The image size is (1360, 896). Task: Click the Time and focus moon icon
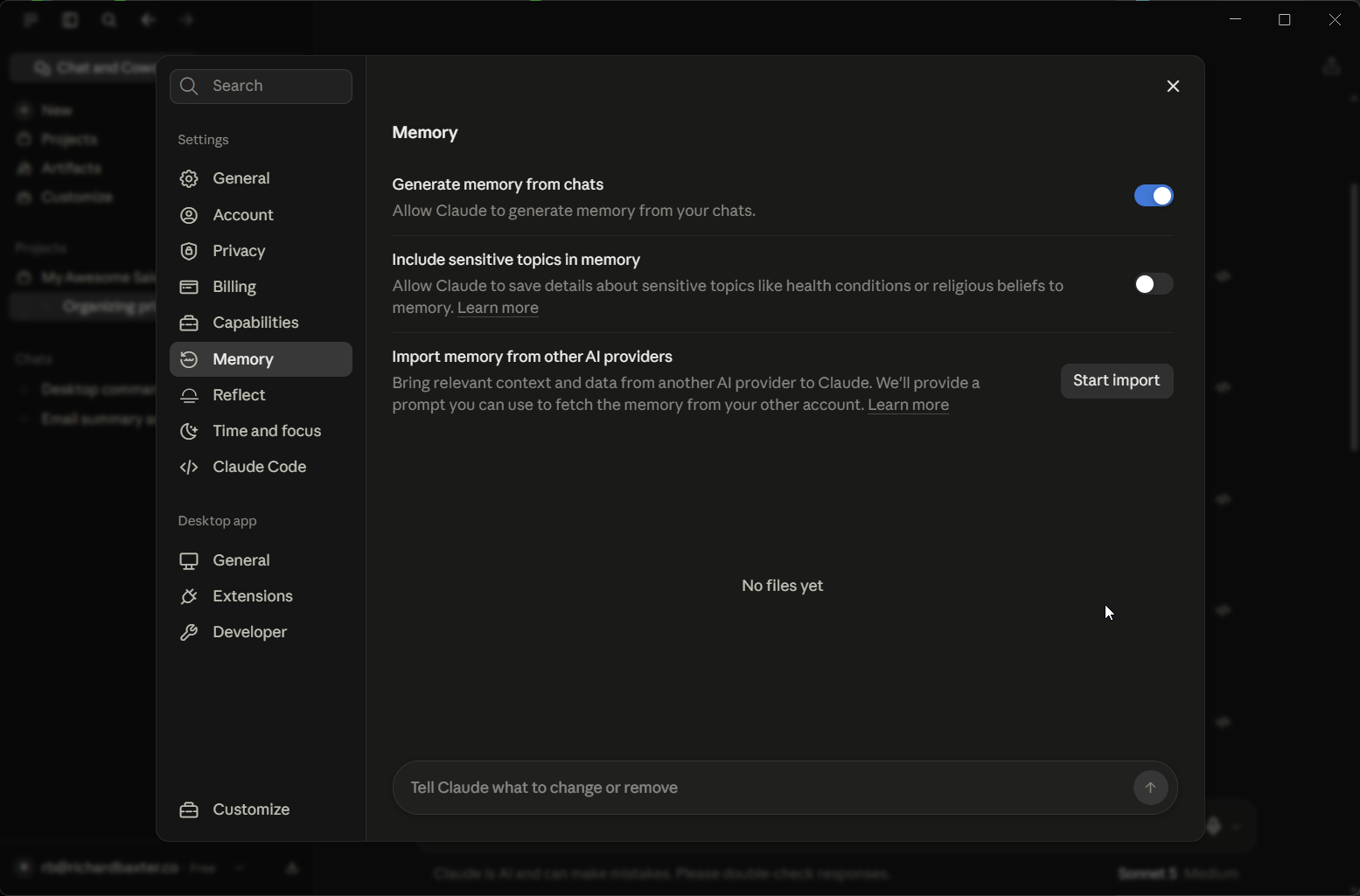point(189,431)
